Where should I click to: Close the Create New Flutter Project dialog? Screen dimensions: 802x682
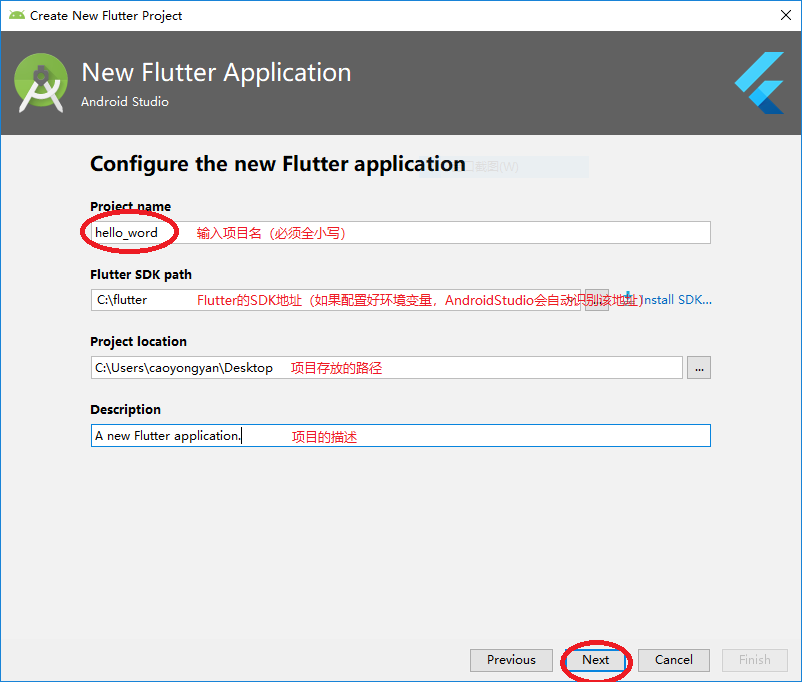click(x=786, y=15)
